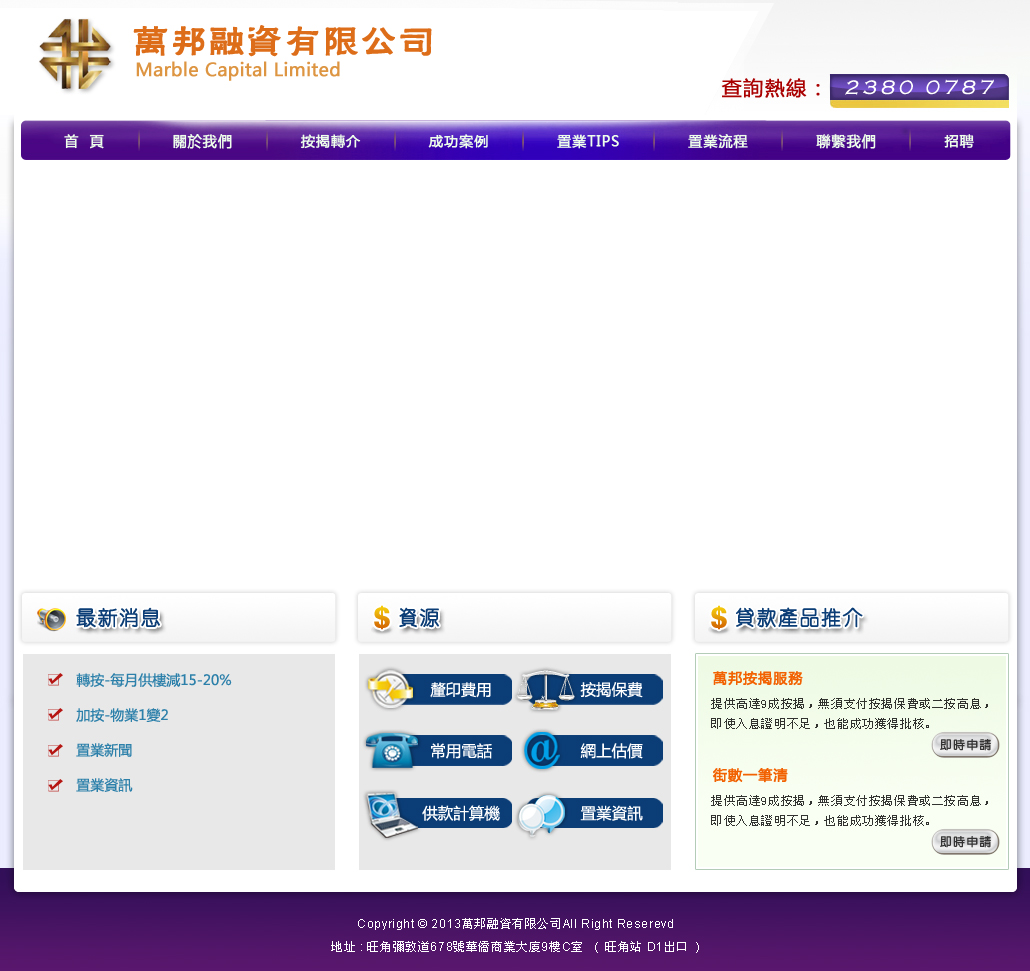
Task: Open the 聯繫我們 navigation item
Action: [x=845, y=142]
